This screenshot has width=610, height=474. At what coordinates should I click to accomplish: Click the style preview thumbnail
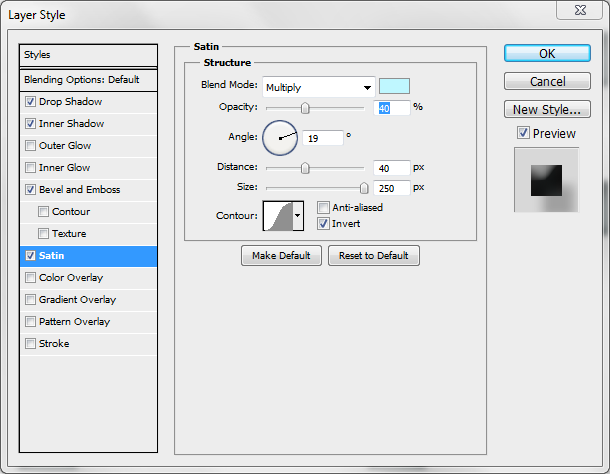pyautogui.click(x=547, y=180)
